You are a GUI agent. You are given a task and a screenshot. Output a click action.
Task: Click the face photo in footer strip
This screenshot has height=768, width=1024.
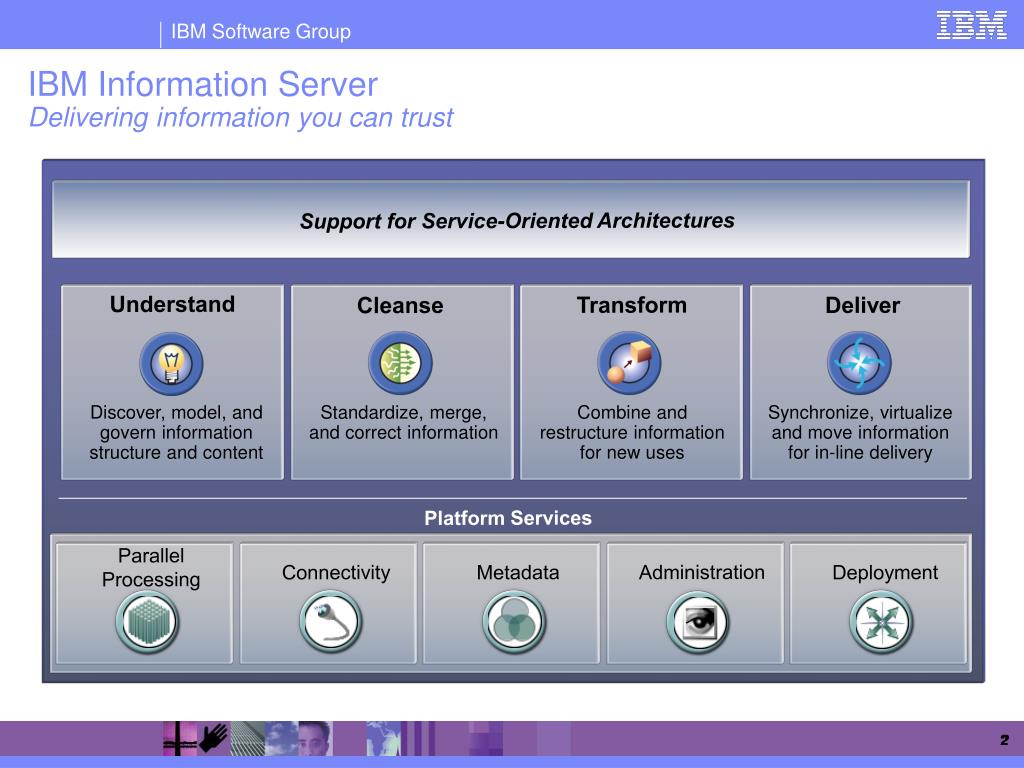click(315, 738)
